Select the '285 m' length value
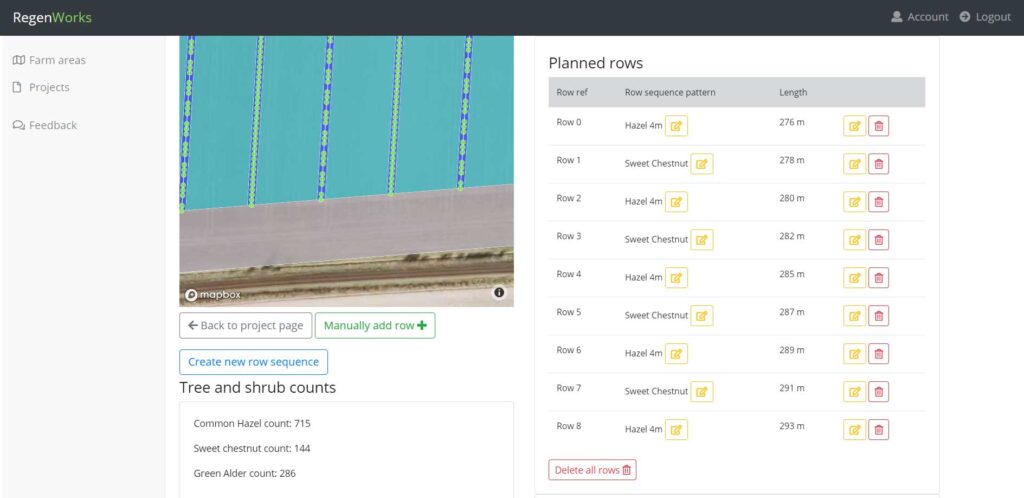 coord(792,274)
